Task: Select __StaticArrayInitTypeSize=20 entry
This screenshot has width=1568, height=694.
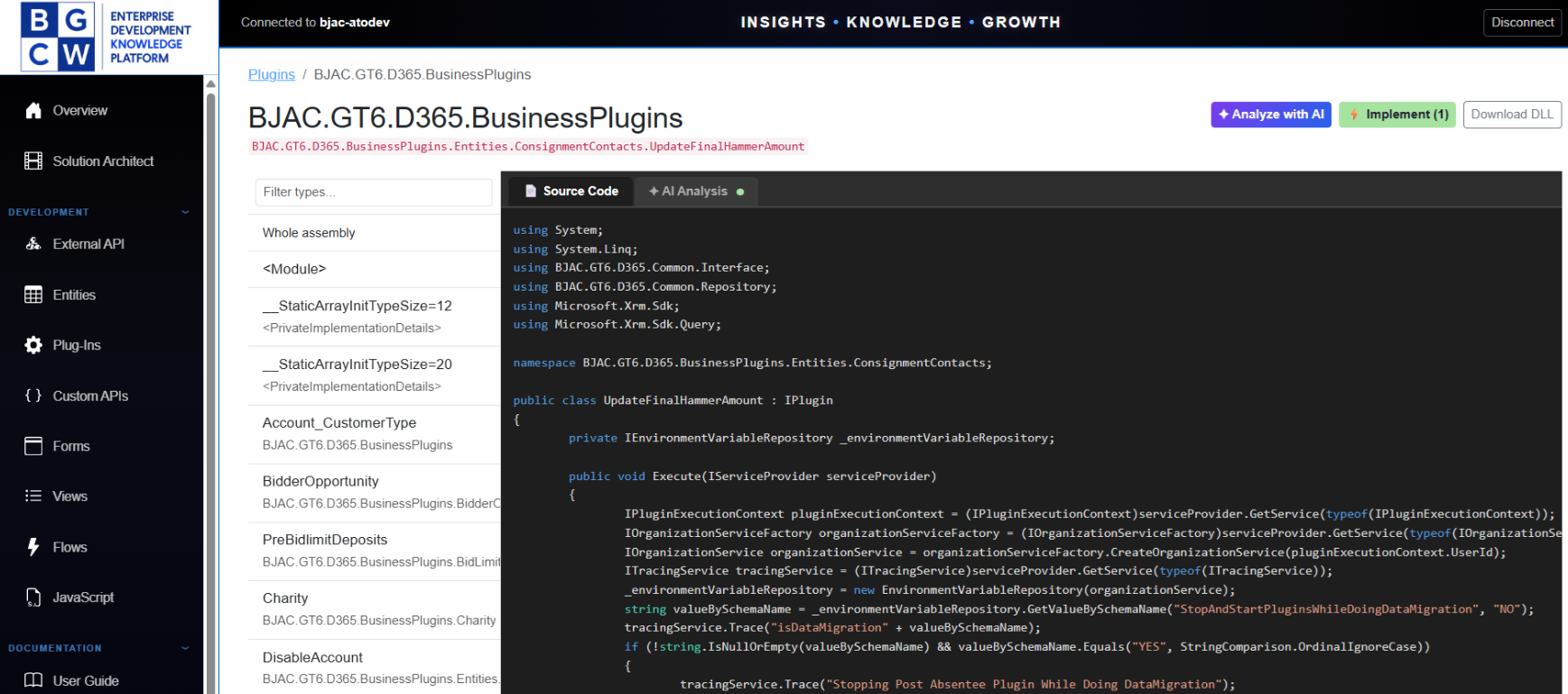Action: [375, 375]
